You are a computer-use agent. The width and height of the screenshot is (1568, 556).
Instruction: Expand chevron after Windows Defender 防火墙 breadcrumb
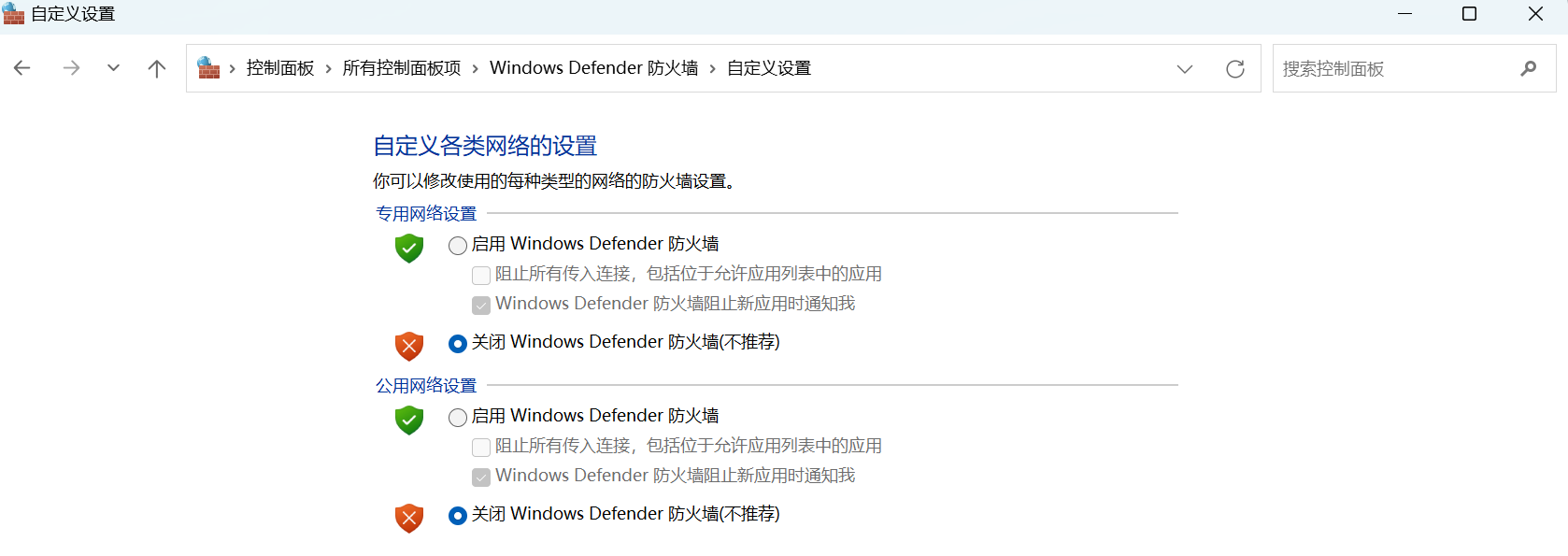point(712,69)
